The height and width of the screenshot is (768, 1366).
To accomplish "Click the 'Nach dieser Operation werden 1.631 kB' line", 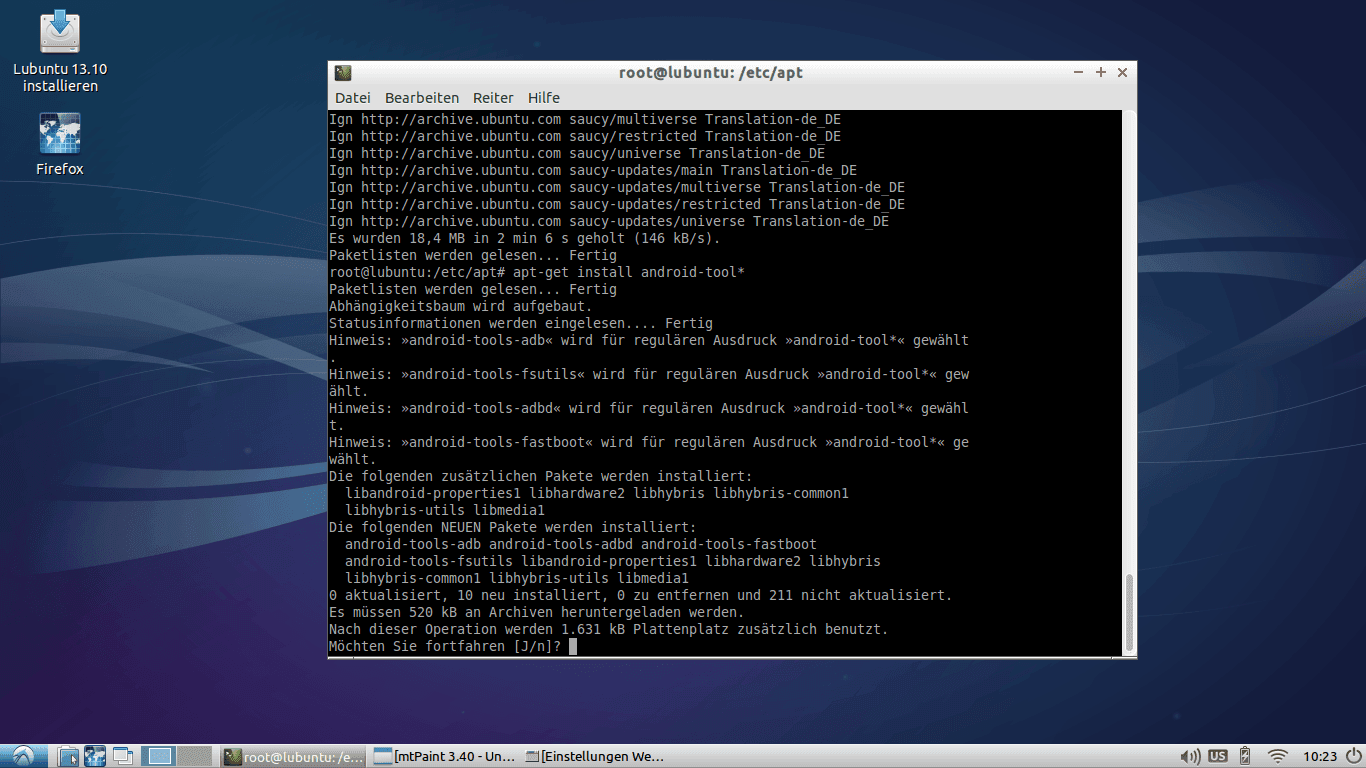I will click(x=609, y=629).
